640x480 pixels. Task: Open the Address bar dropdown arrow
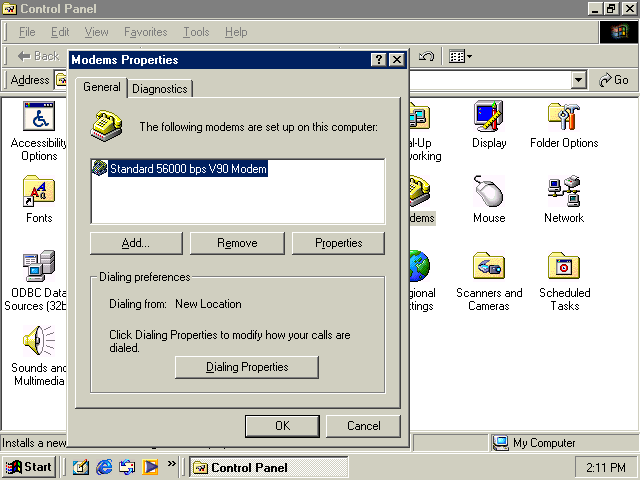click(578, 80)
